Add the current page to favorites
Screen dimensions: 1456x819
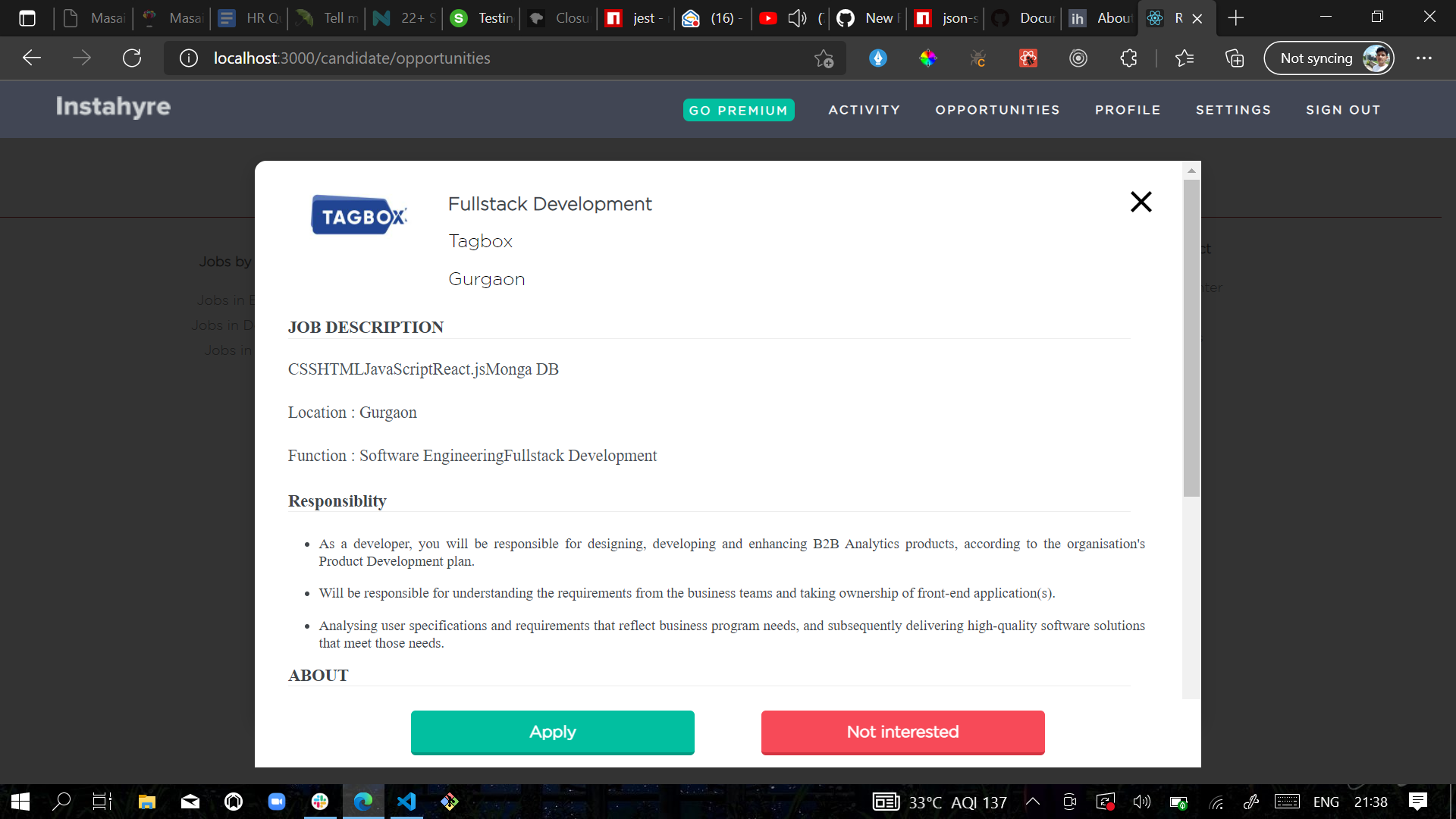824,58
